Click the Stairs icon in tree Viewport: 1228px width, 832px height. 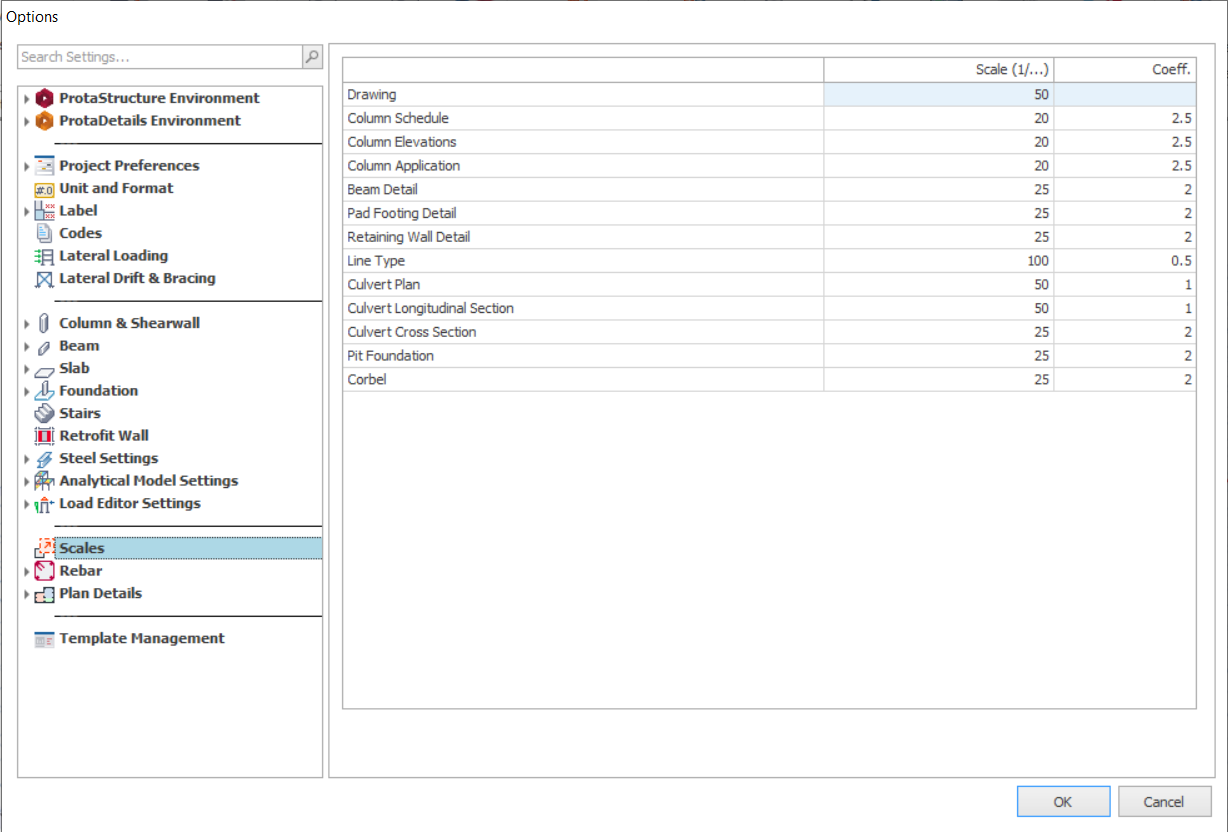tap(44, 413)
